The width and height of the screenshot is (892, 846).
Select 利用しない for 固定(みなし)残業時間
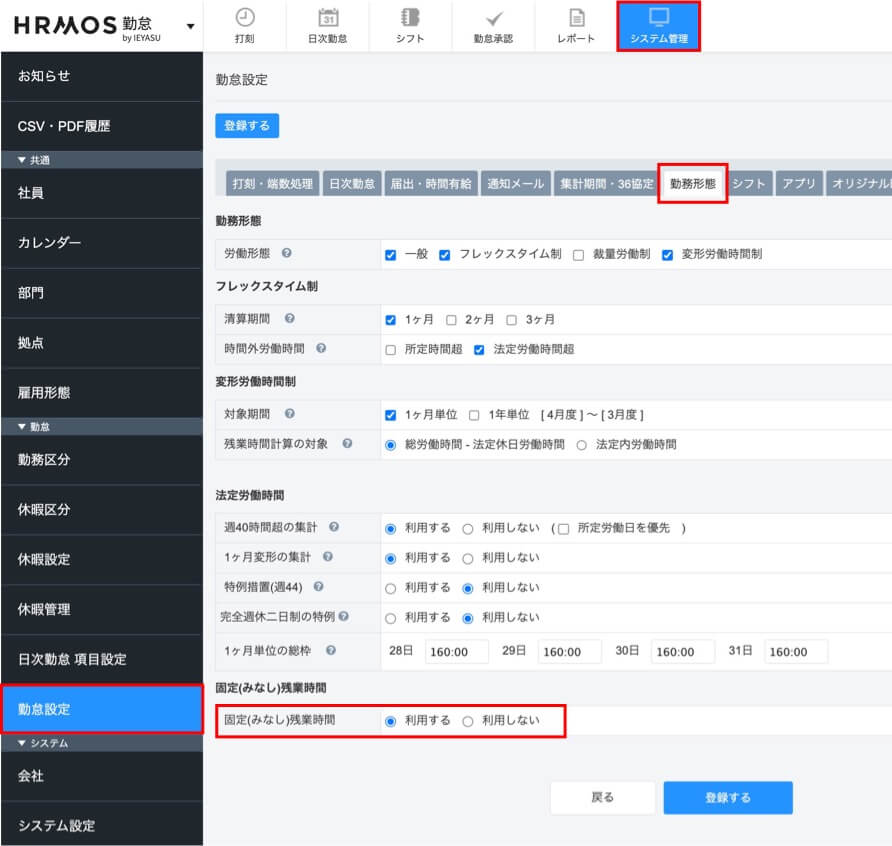coord(468,721)
